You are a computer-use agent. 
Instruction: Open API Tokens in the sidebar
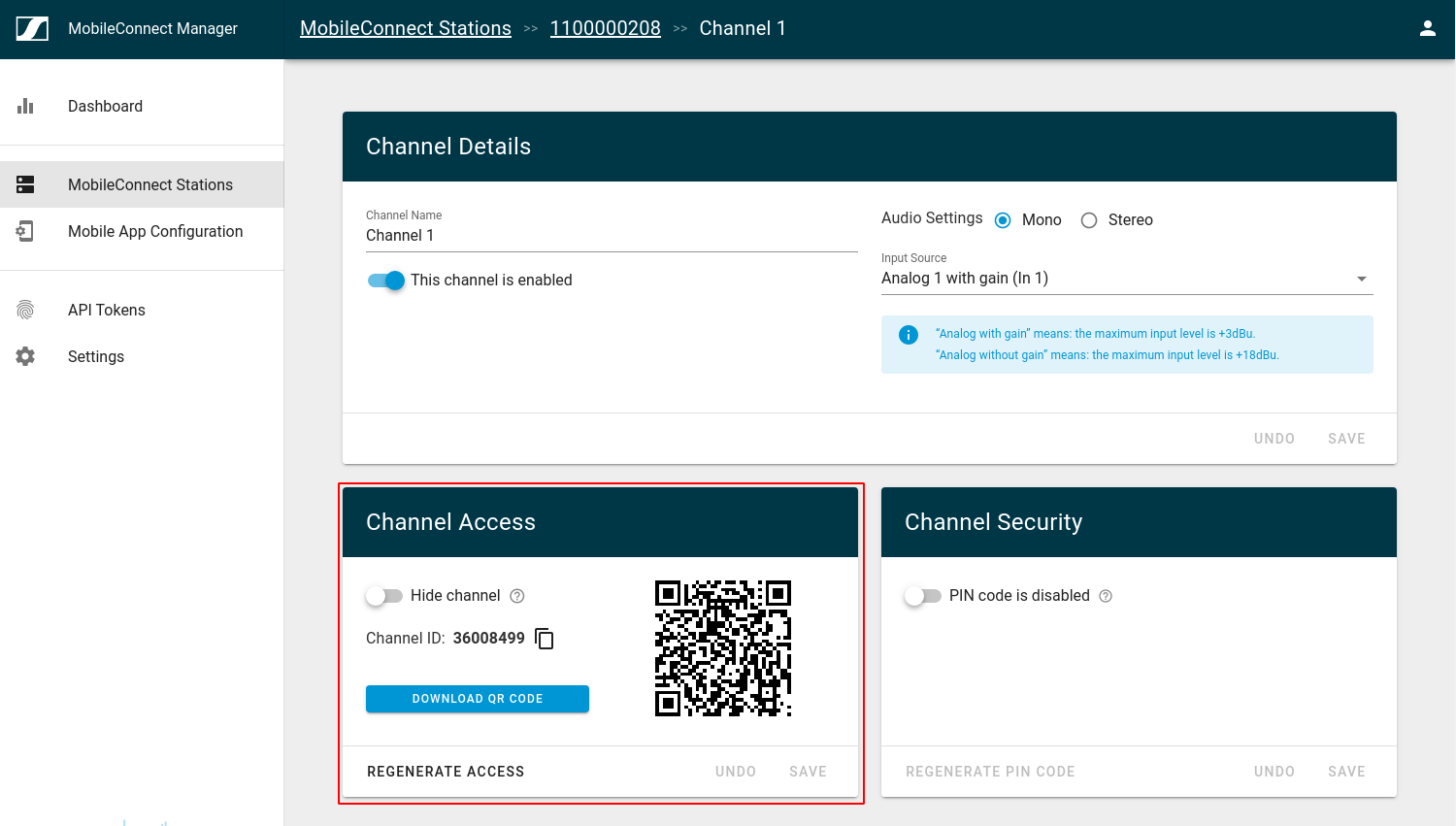142,310
